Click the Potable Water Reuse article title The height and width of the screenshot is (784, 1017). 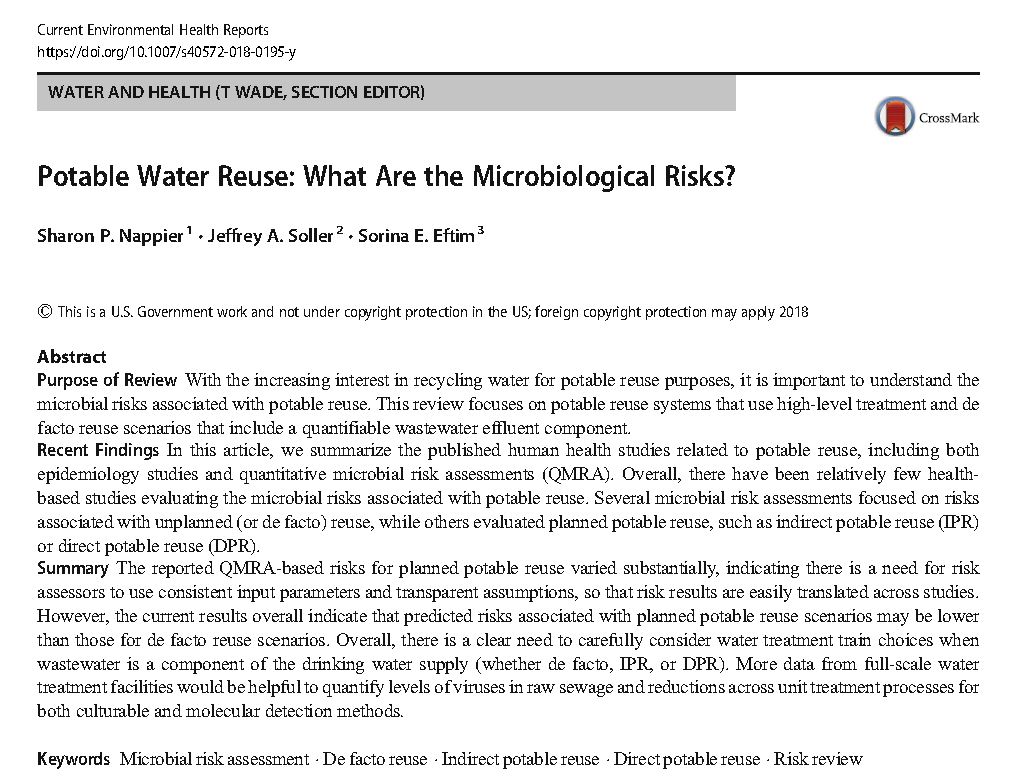386,176
